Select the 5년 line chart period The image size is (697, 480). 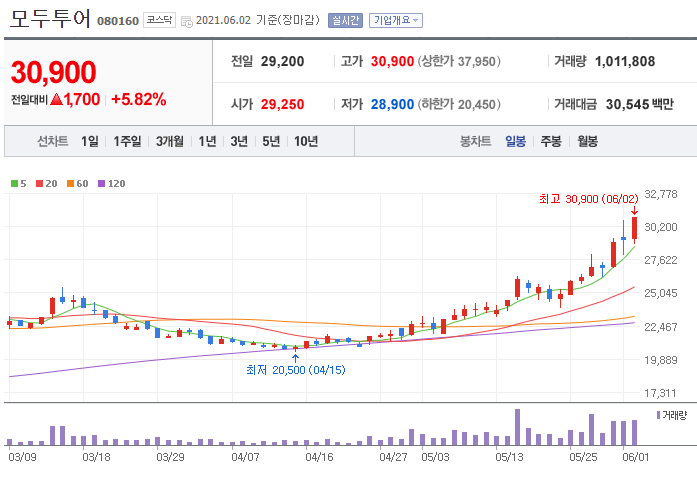pos(271,141)
